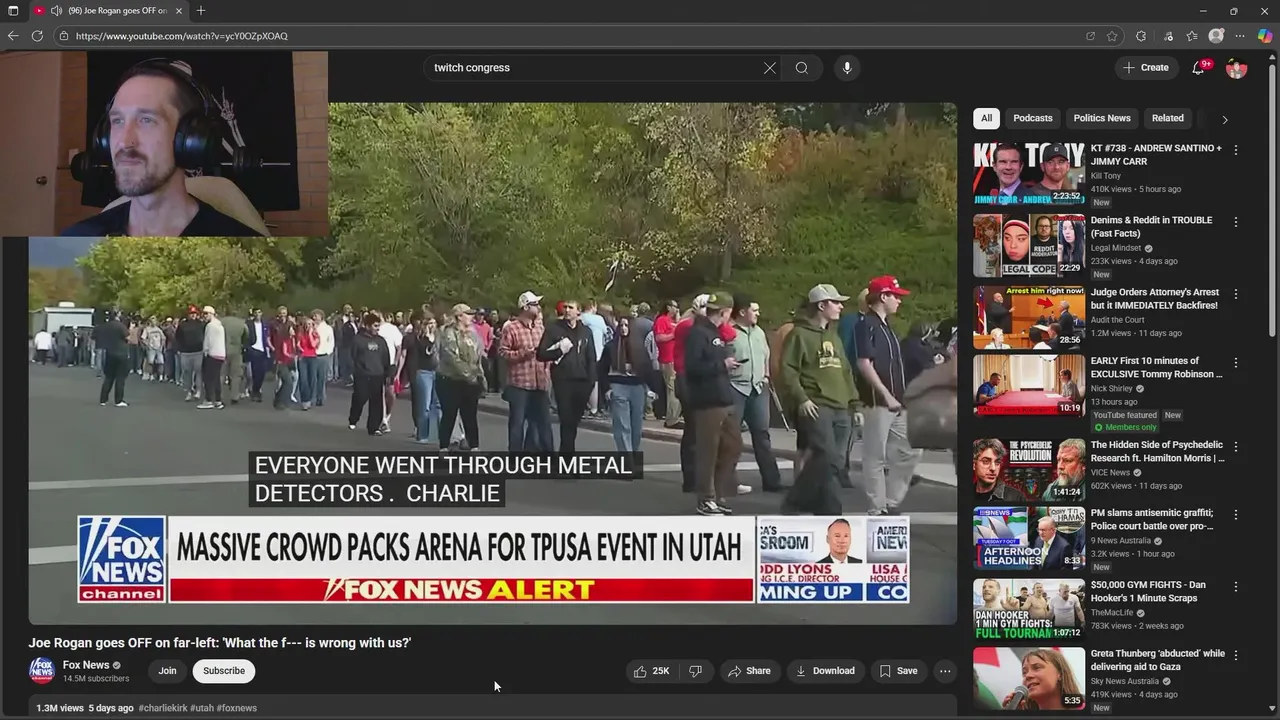The image size is (1280, 720).
Task: Open Greta Thunberg 'abducted' video title
Action: (1158, 660)
